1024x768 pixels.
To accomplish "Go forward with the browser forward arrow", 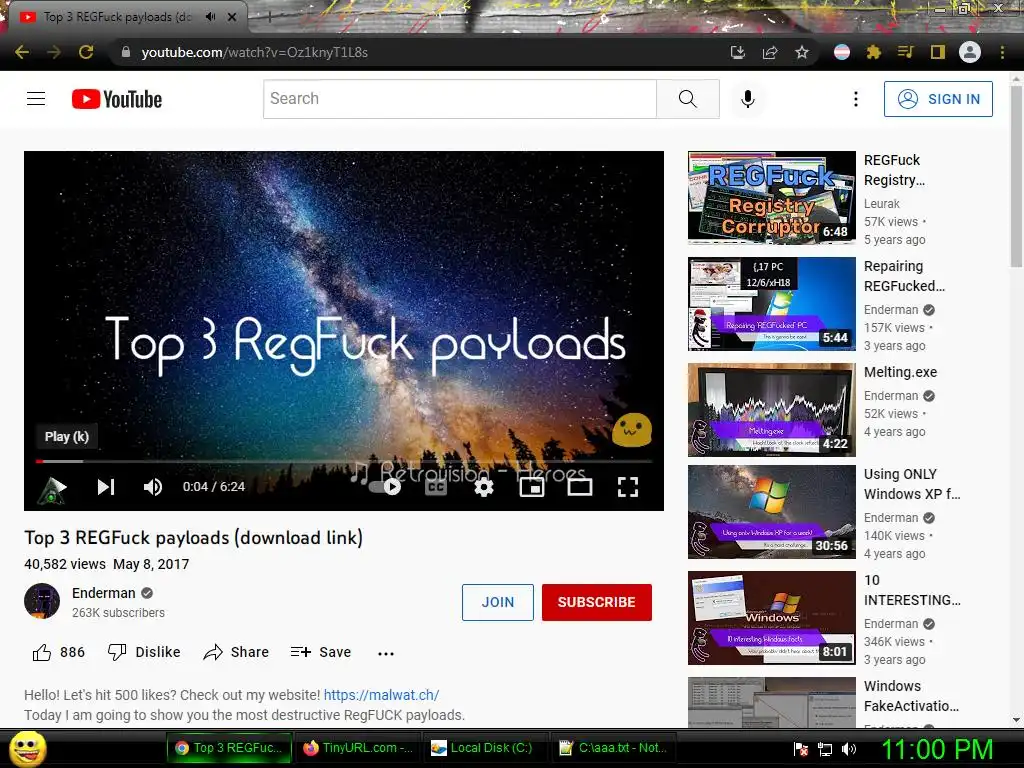I will tap(54, 52).
